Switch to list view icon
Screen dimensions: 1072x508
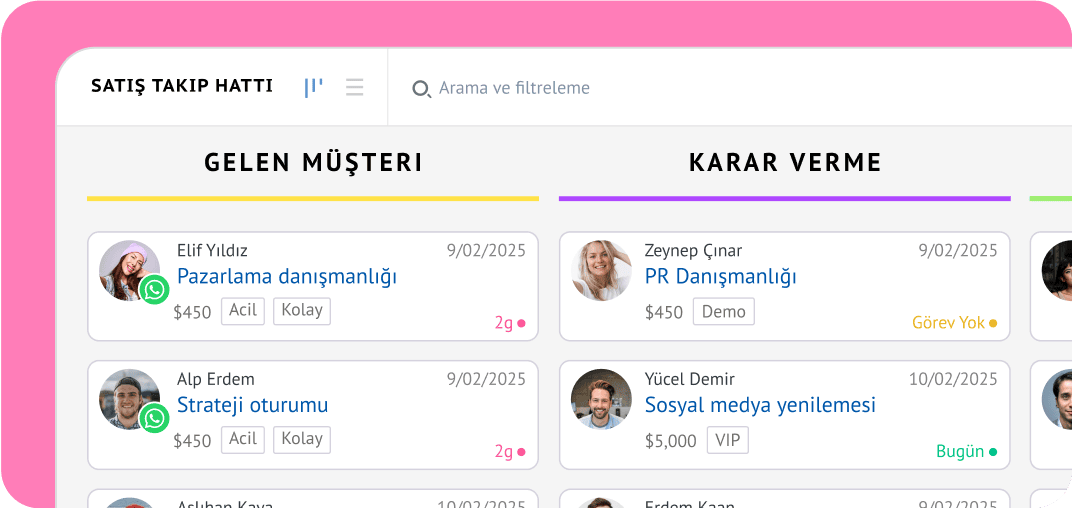point(354,87)
